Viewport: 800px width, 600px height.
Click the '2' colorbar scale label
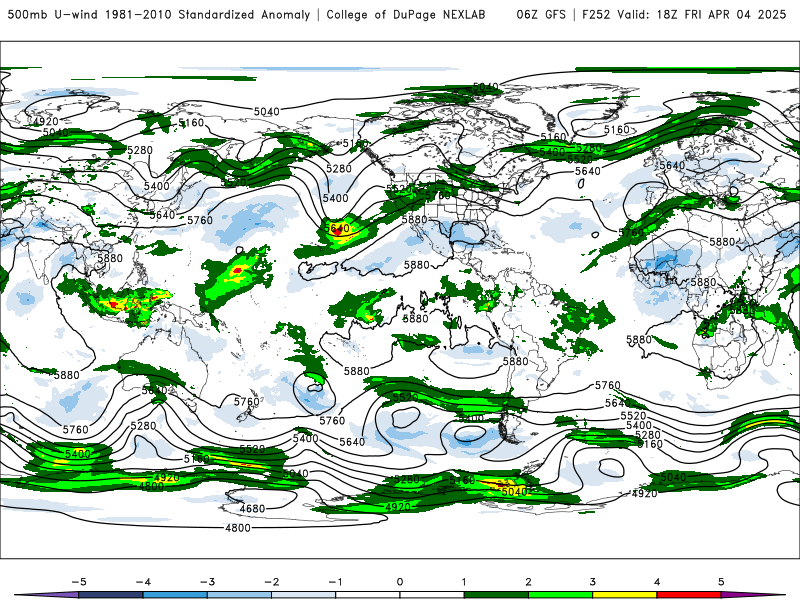point(529,582)
